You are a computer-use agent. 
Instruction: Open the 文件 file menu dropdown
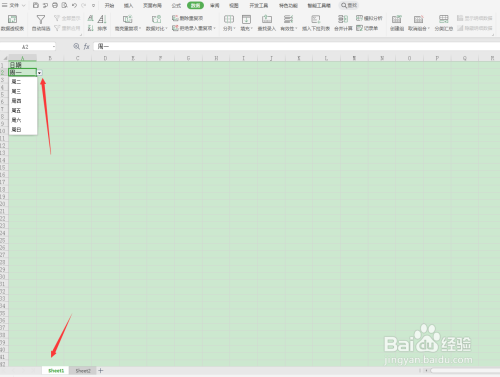click(x=14, y=5)
